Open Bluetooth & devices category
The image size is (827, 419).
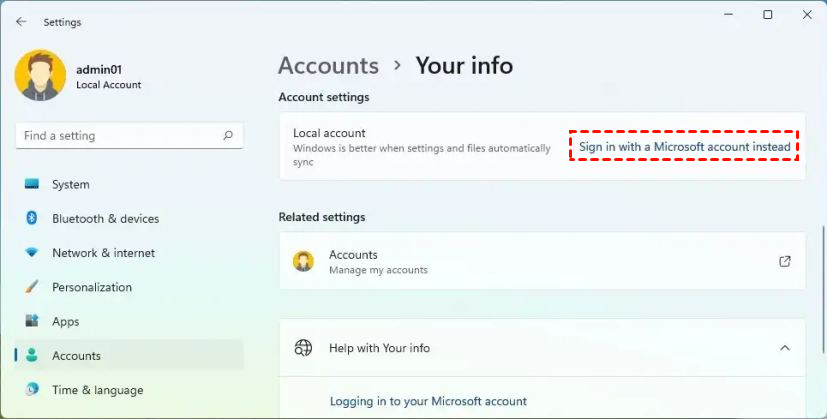point(105,219)
